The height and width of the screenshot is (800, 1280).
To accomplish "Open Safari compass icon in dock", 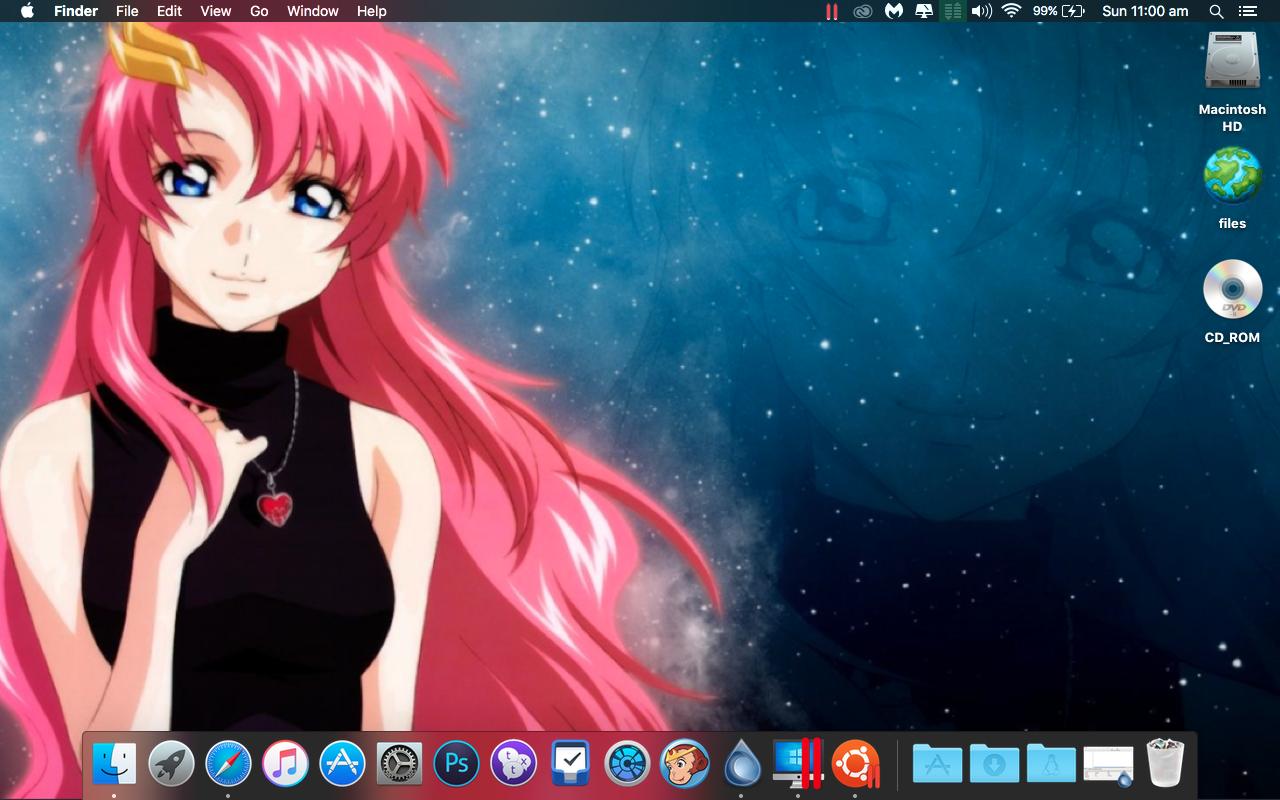I will point(228,764).
